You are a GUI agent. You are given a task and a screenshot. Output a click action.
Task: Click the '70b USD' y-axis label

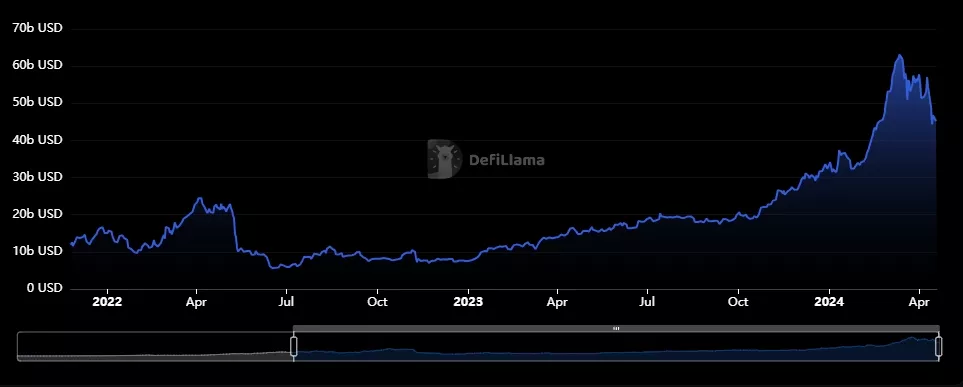pos(37,28)
